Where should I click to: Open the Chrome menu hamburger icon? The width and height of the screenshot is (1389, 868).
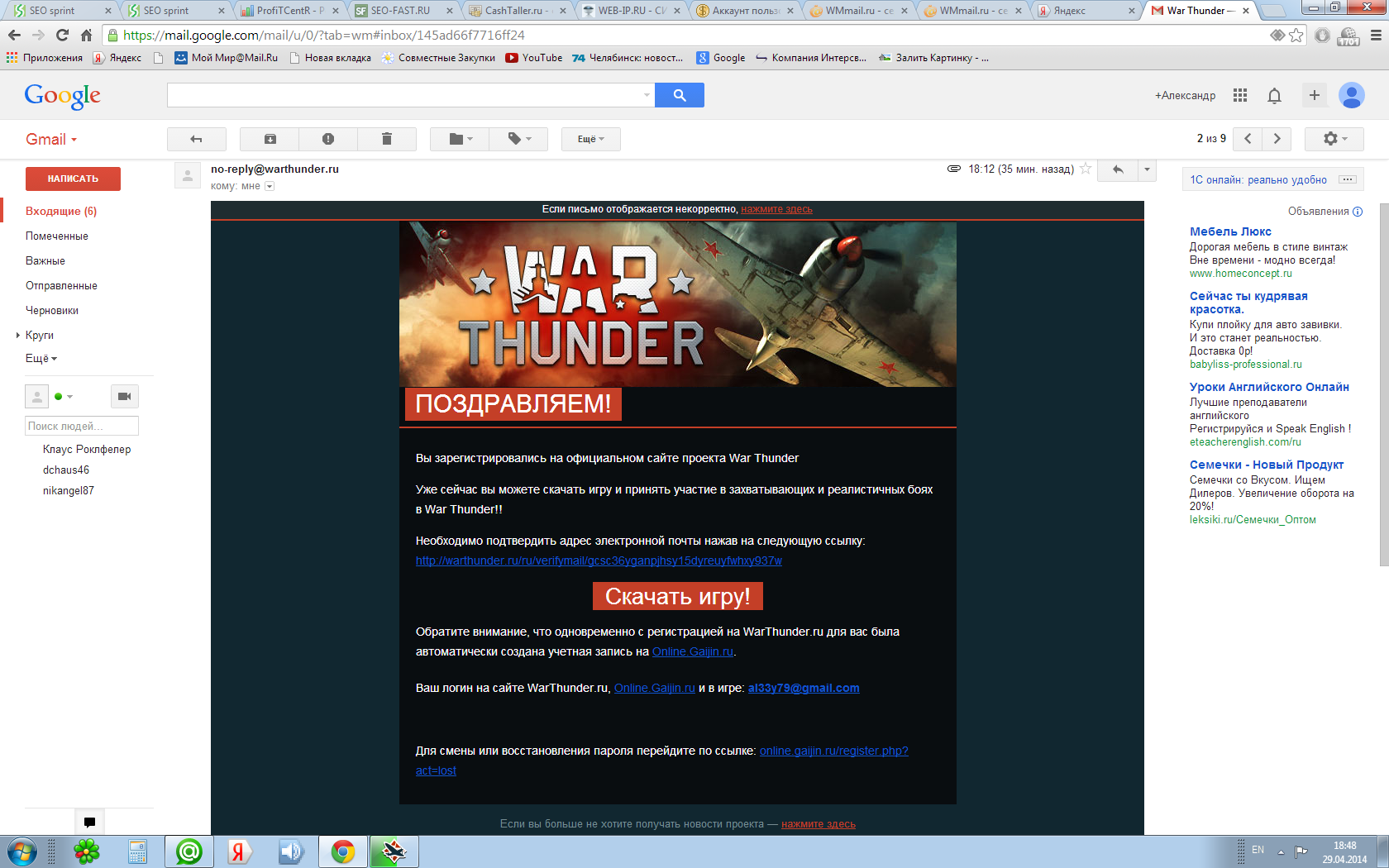click(x=1376, y=35)
